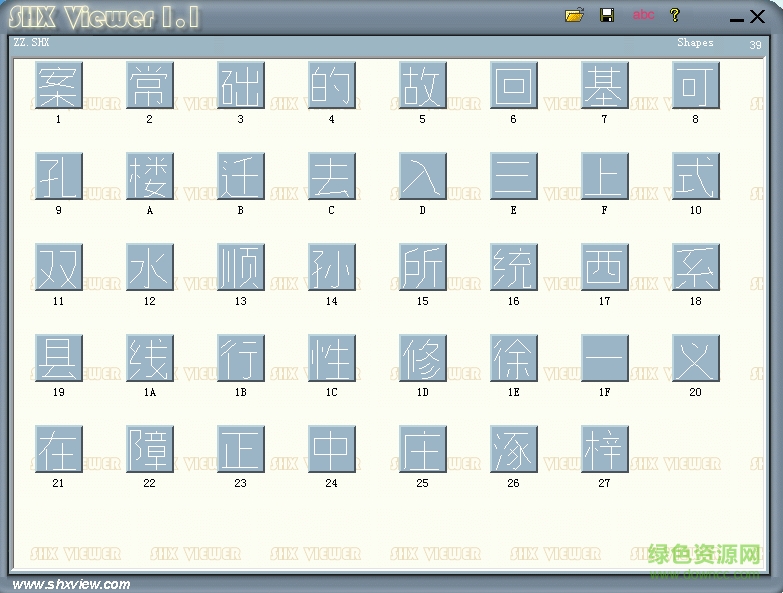Choose shape thumbnail numbered 12
Screen dimensions: 783x593
click(x=149, y=268)
